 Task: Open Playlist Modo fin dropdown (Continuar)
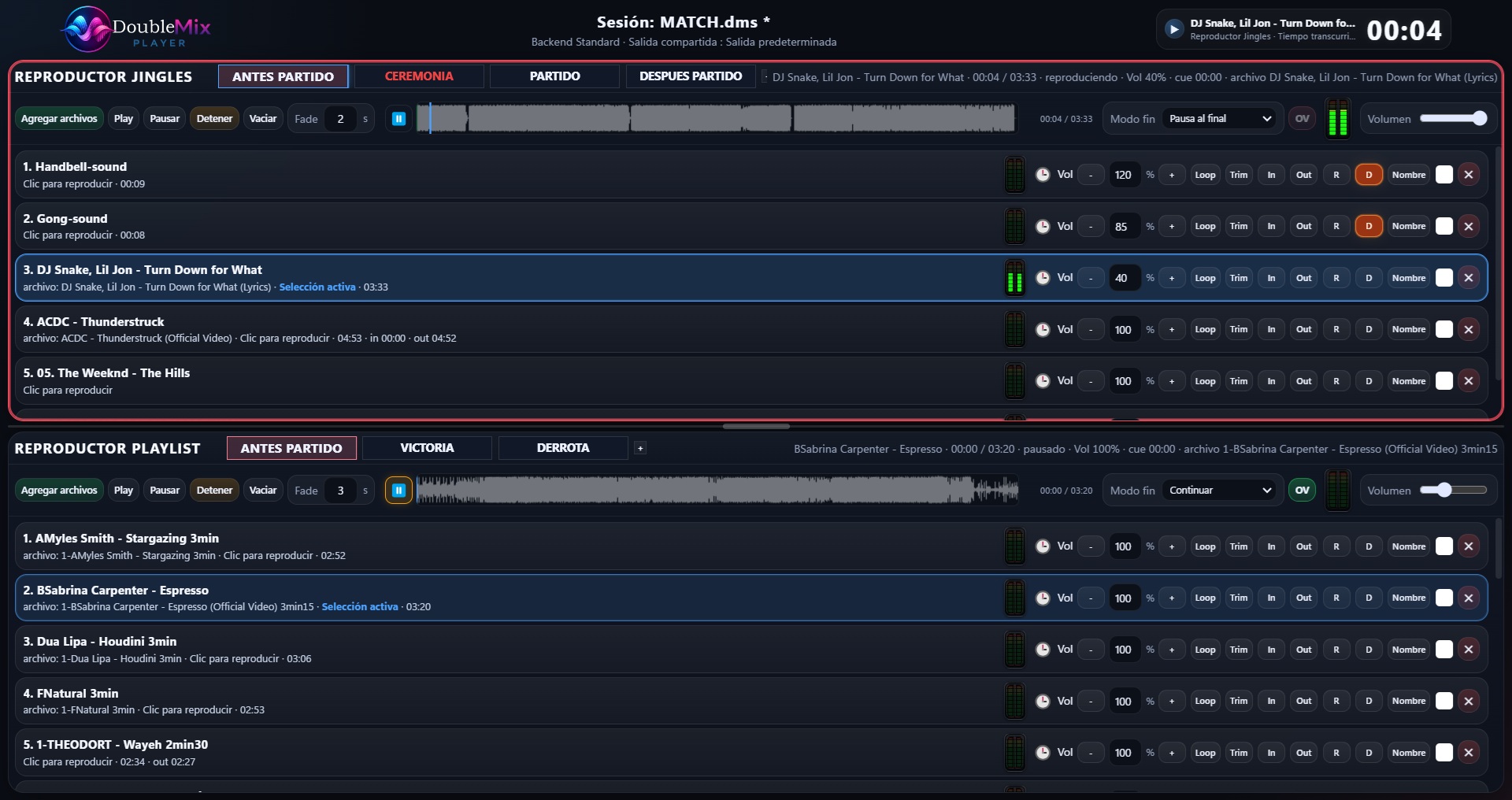pyautogui.click(x=1219, y=491)
